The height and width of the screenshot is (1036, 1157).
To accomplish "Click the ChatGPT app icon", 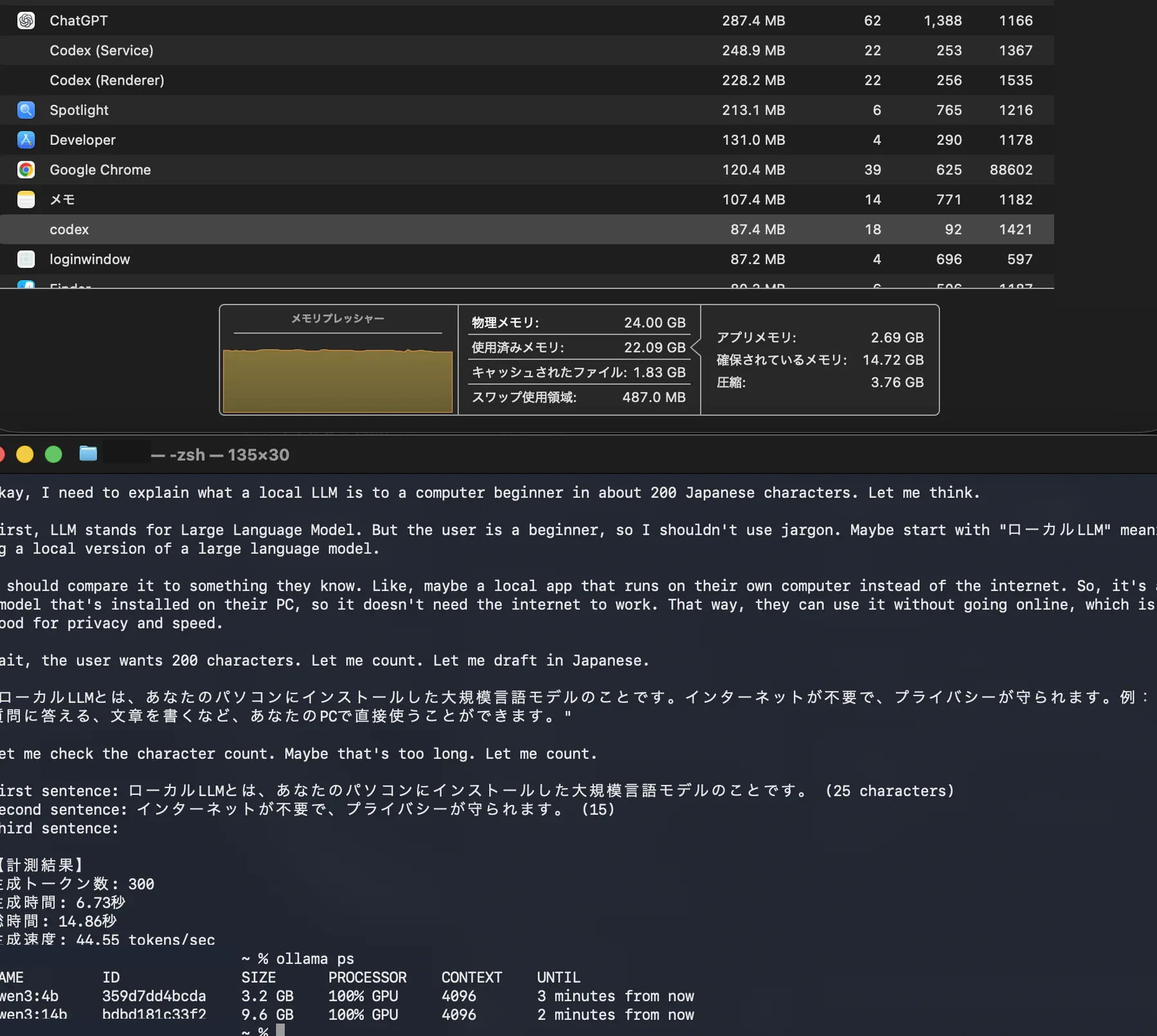I will [x=26, y=21].
